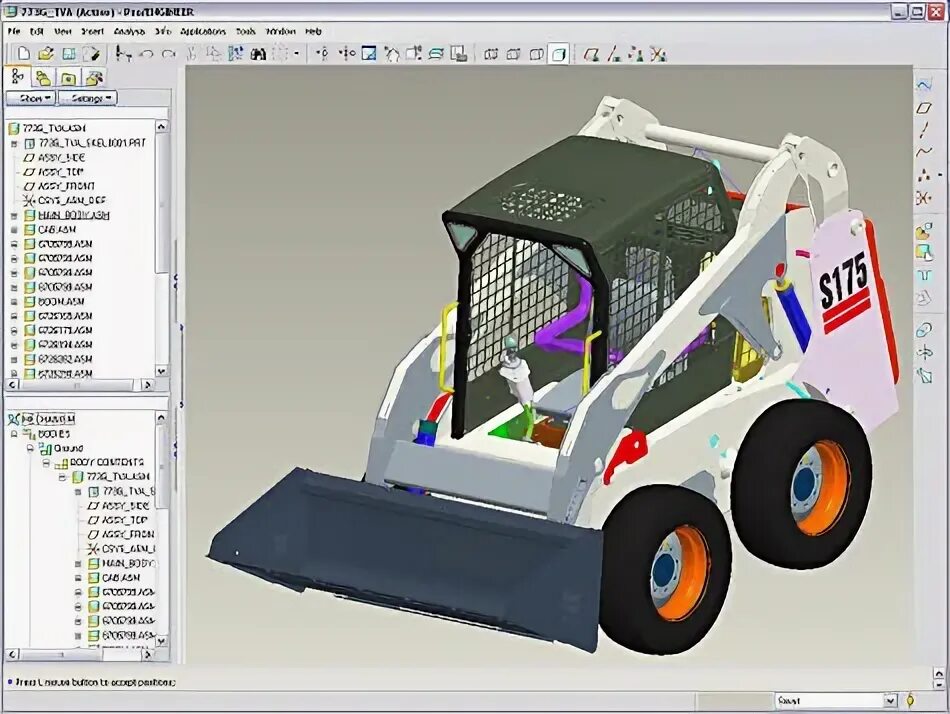950x714 pixels.
Task: Click the chain link icon in right toolbar
Action: coord(923,330)
